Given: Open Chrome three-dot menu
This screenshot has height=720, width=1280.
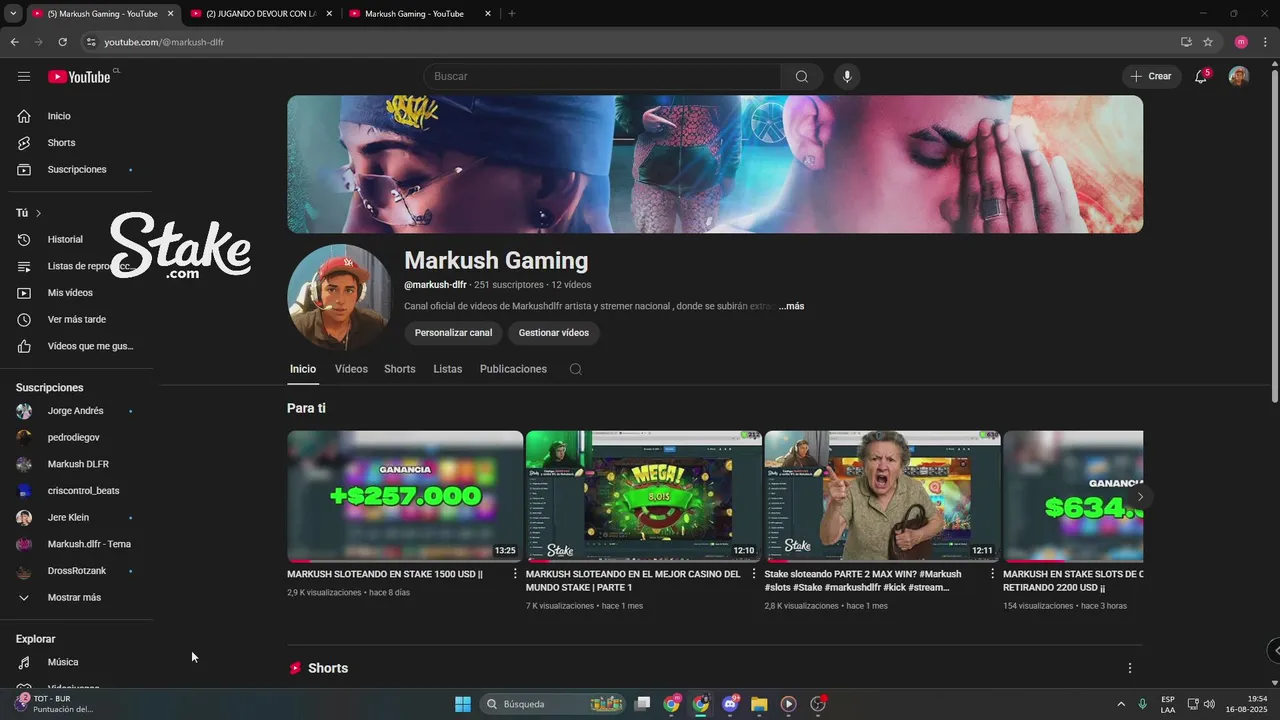Looking at the screenshot, I should click(1265, 42).
